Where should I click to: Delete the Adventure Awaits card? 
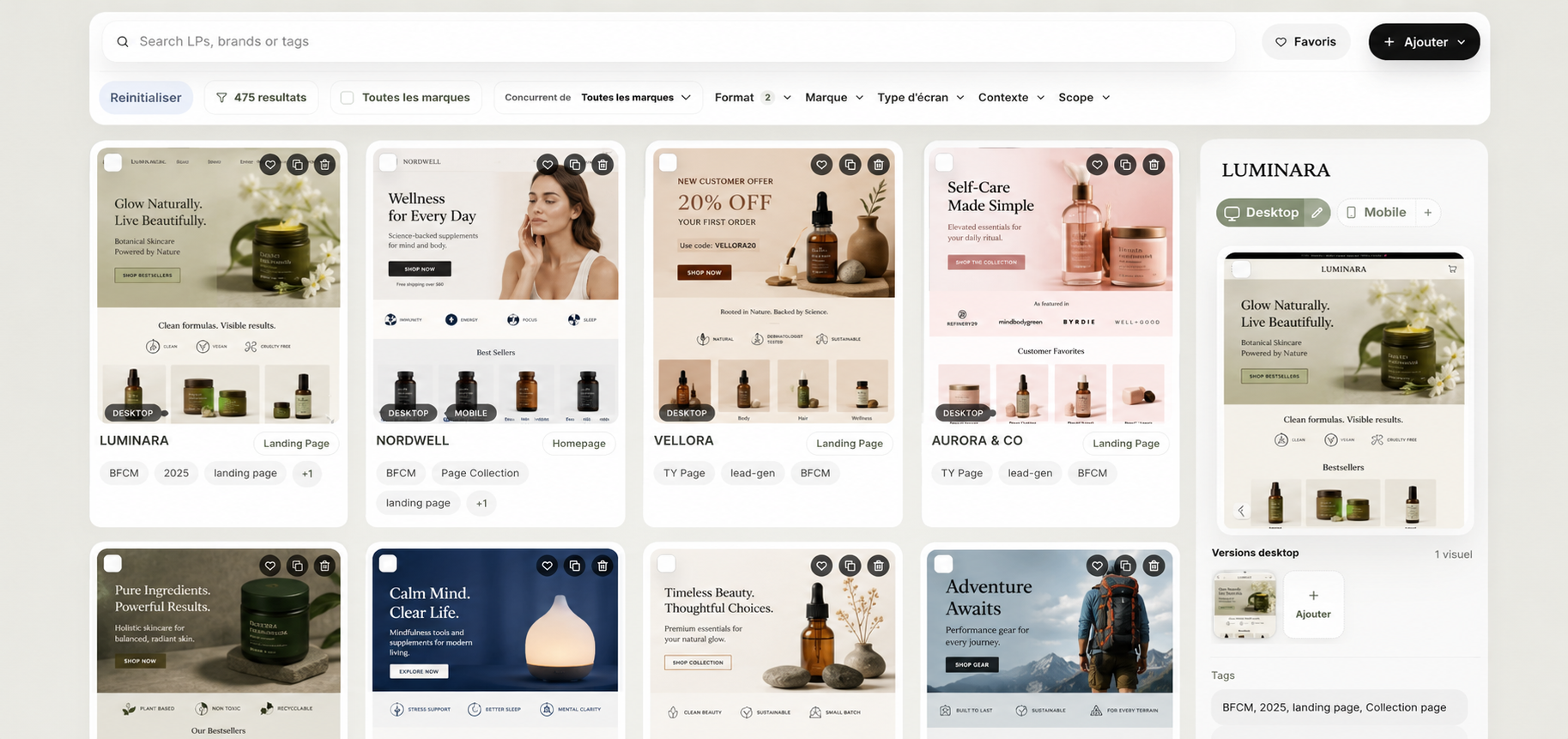click(1153, 566)
